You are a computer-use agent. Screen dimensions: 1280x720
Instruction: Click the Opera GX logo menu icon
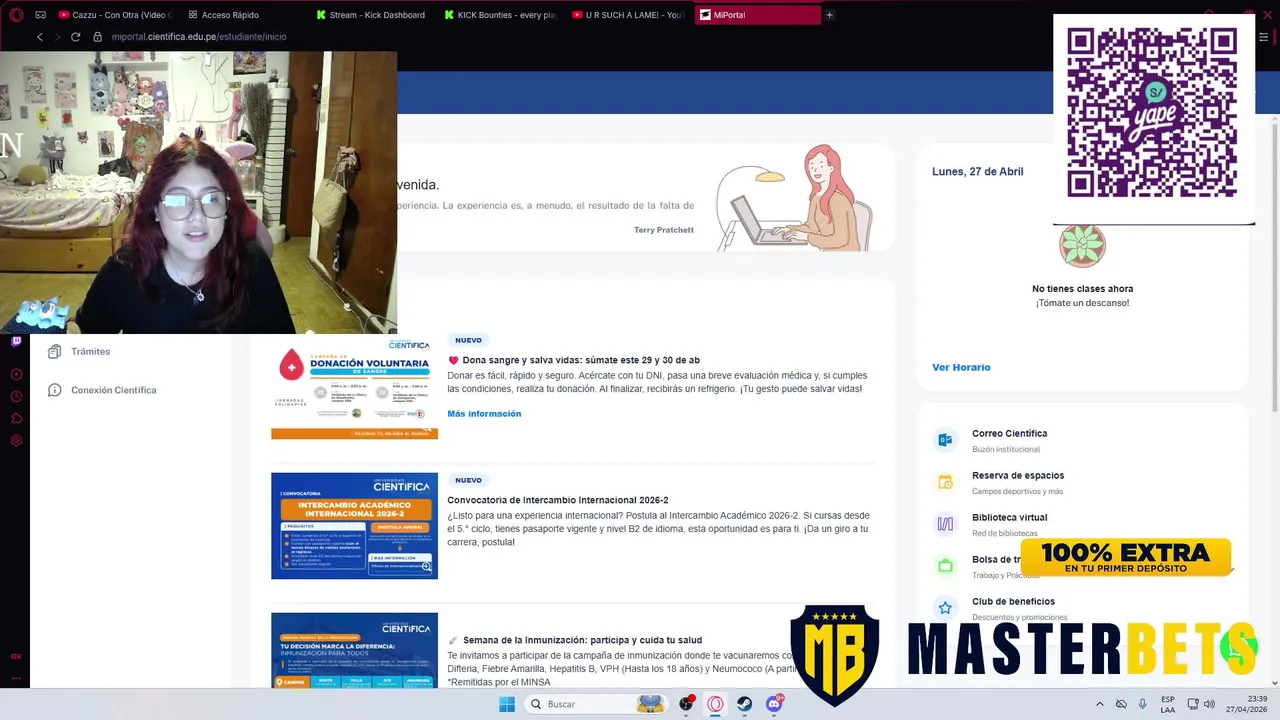point(16,15)
